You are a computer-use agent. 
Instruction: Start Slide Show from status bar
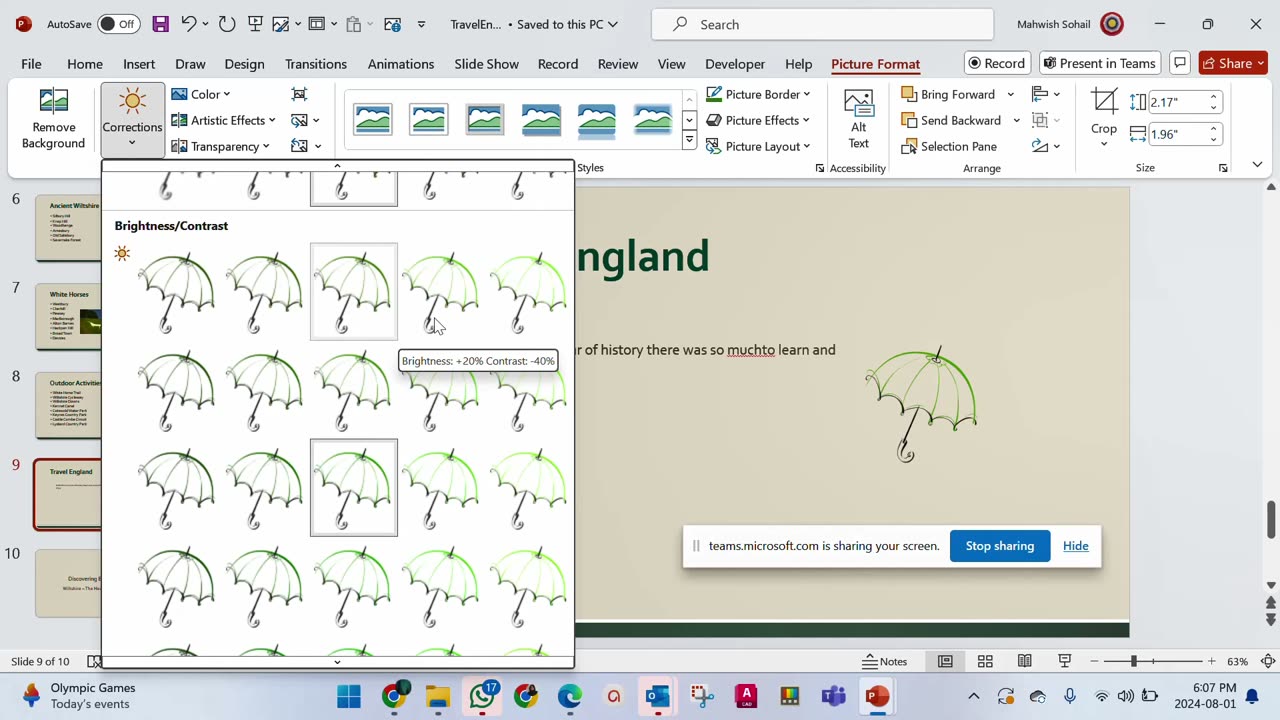point(1065,661)
